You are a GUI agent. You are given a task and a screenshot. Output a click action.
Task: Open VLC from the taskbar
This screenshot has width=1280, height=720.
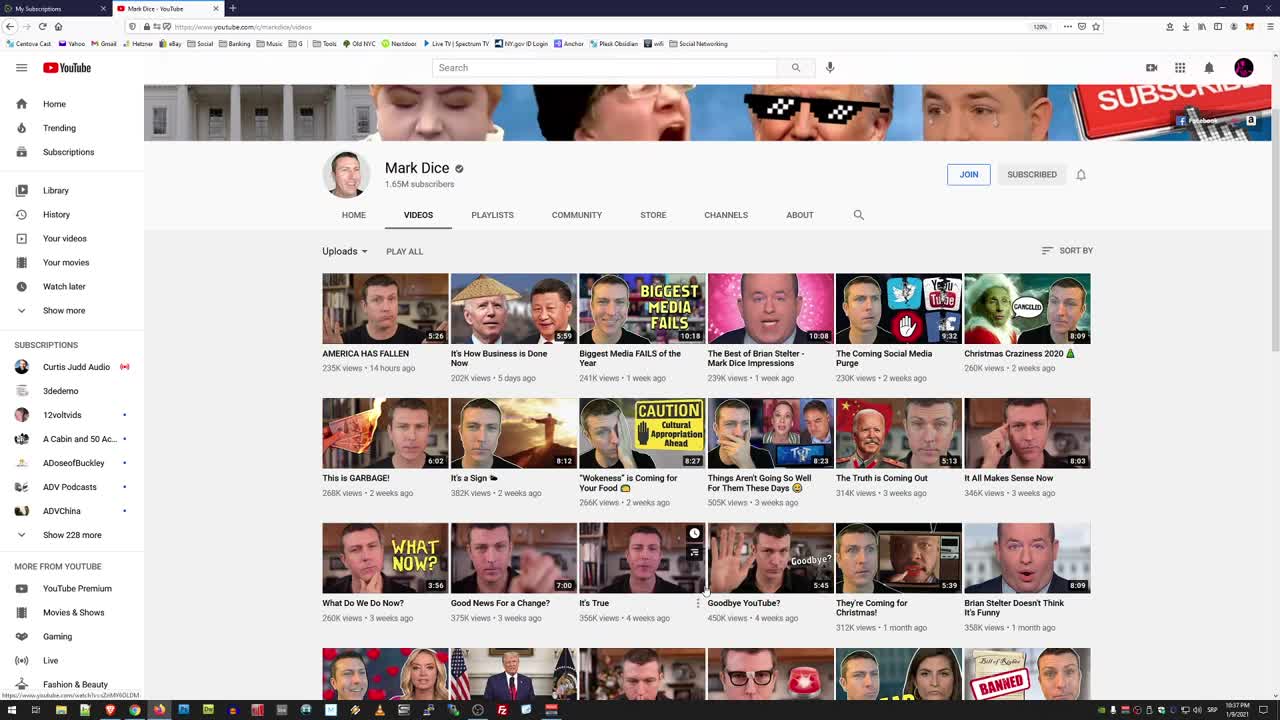[379, 710]
